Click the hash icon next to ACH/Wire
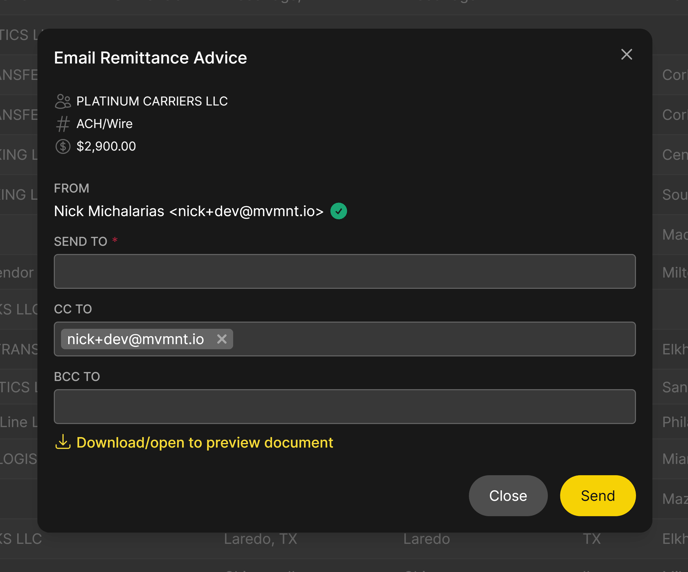The height and width of the screenshot is (572, 688). pos(63,124)
